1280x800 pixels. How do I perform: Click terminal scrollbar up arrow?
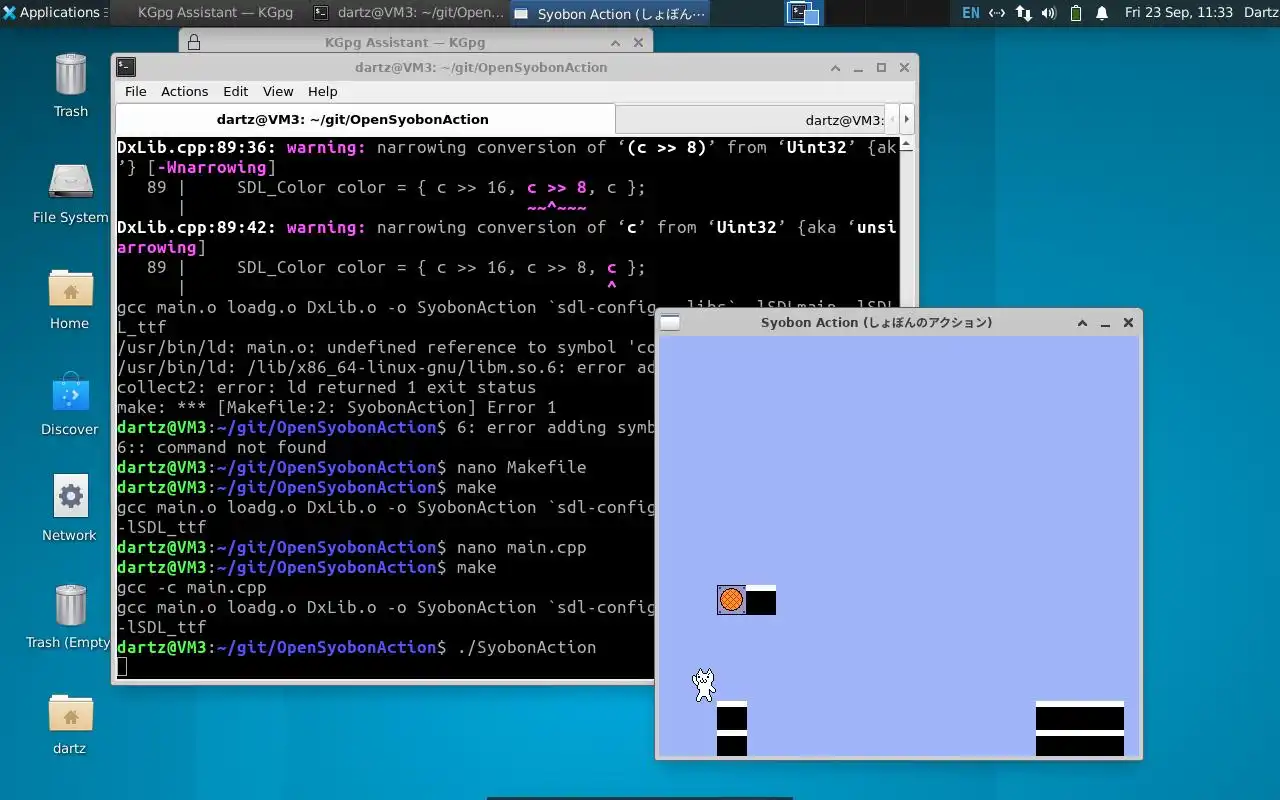coord(907,143)
